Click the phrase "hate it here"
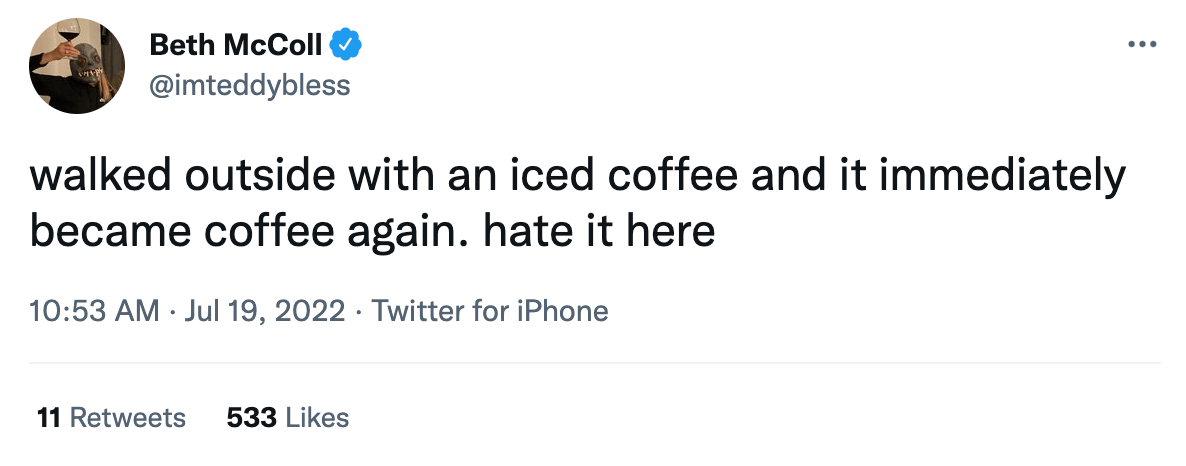 tap(599, 232)
